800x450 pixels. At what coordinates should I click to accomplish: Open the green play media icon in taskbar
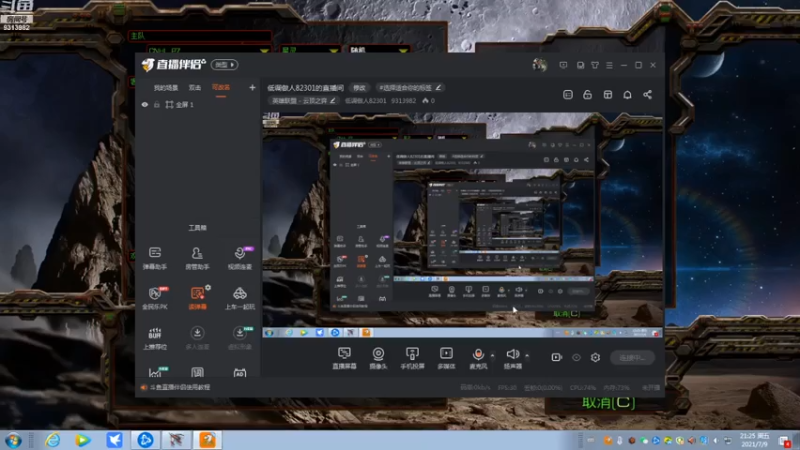pos(83,440)
